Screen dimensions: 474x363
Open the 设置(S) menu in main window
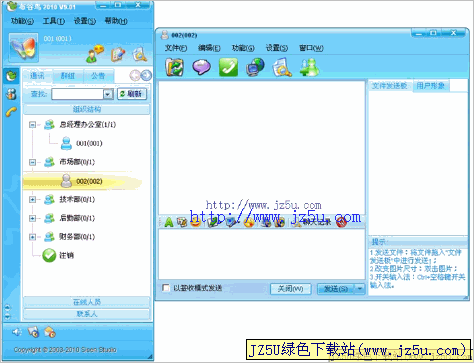coord(85,21)
